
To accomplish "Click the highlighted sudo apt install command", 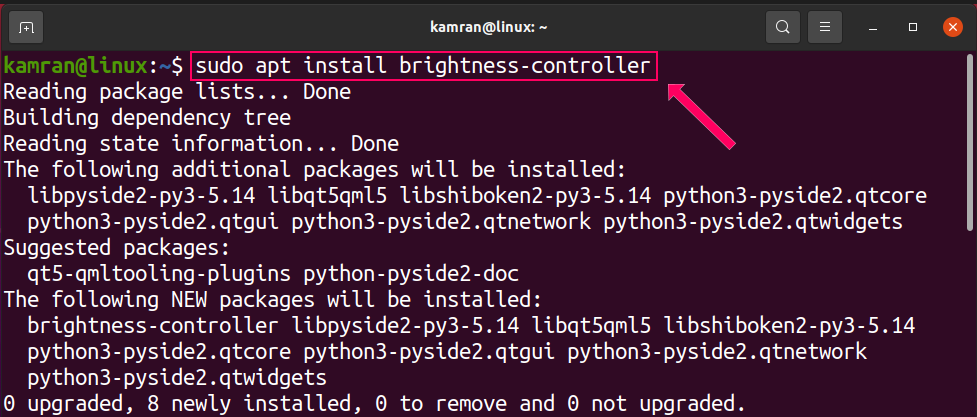I will tap(424, 67).
